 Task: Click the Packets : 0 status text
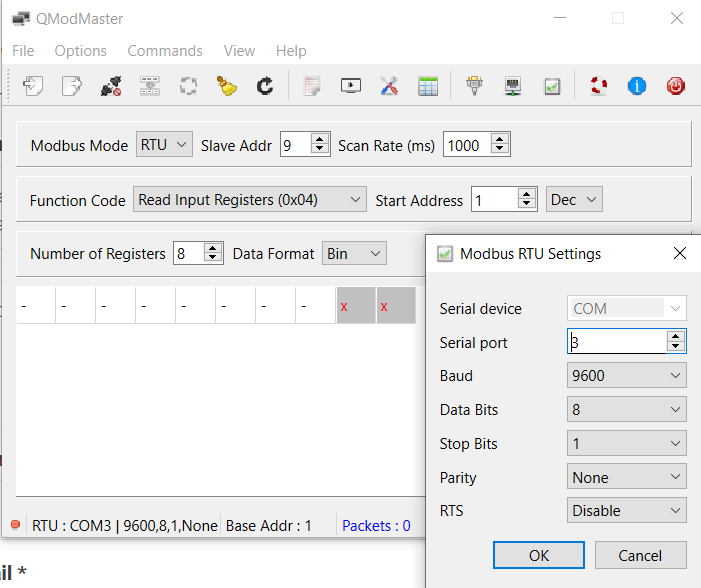[x=376, y=525]
